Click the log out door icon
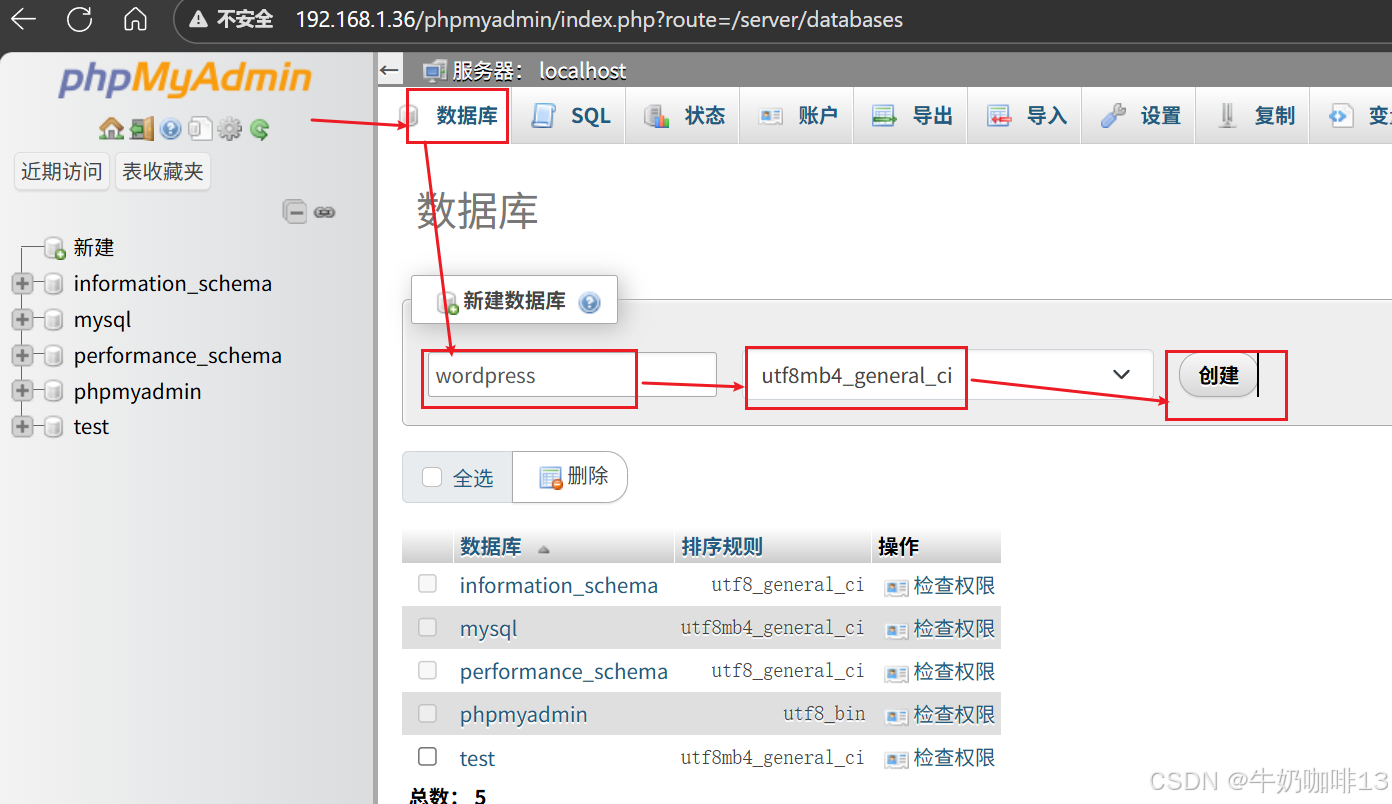The height and width of the screenshot is (804, 1392). click(x=142, y=129)
